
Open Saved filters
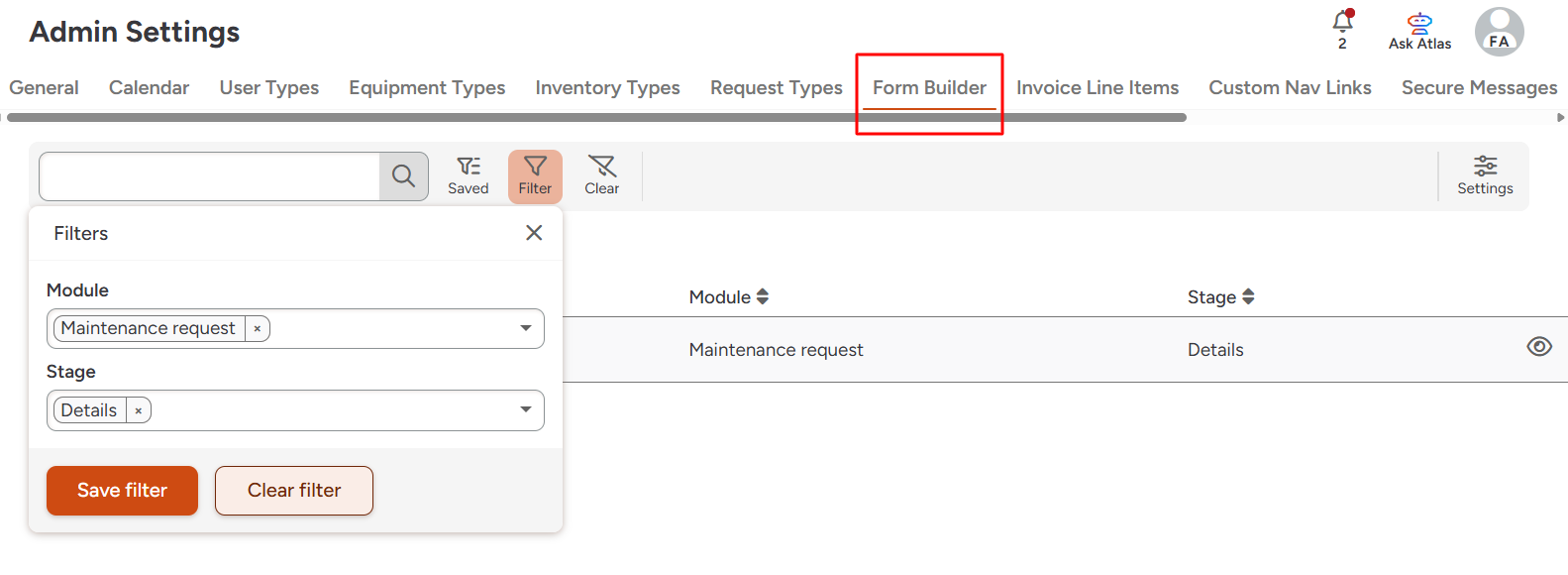tap(468, 175)
